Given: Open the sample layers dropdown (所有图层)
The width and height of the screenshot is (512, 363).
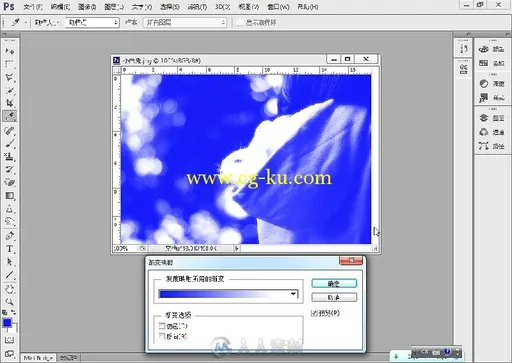Looking at the screenshot, I should pos(185,23).
